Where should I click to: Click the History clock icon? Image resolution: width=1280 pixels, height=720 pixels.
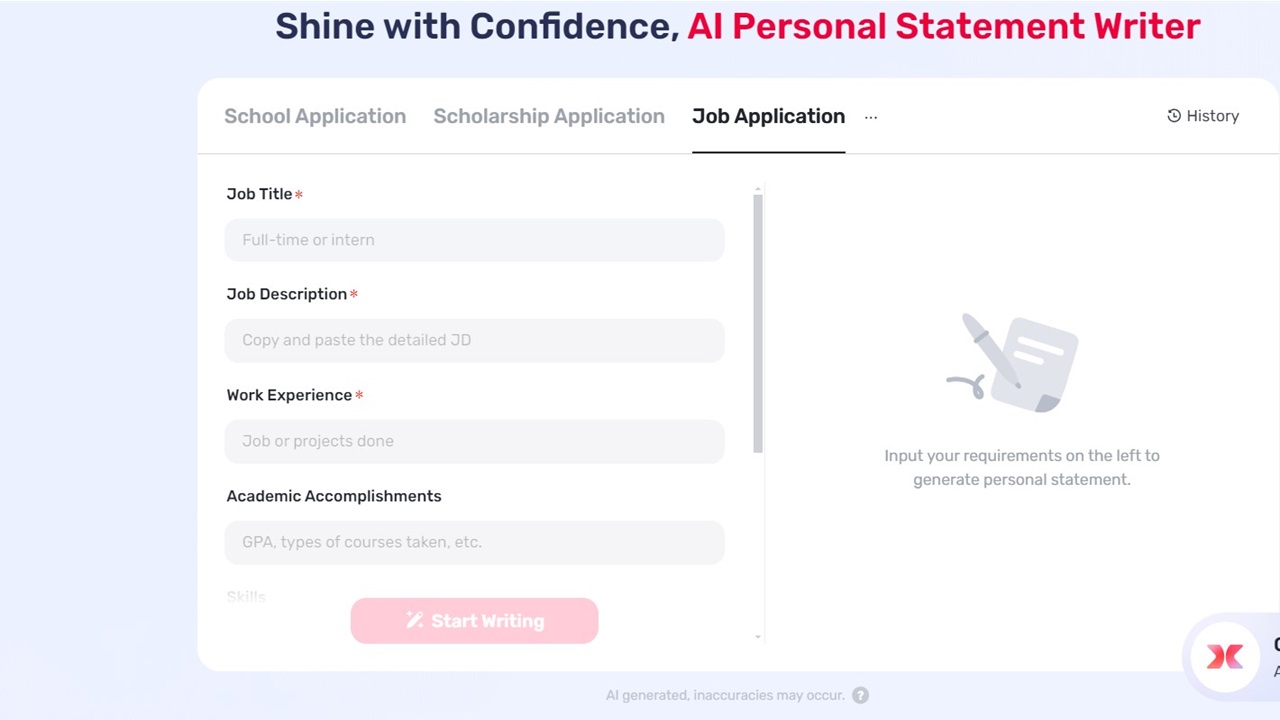[x=1174, y=116]
